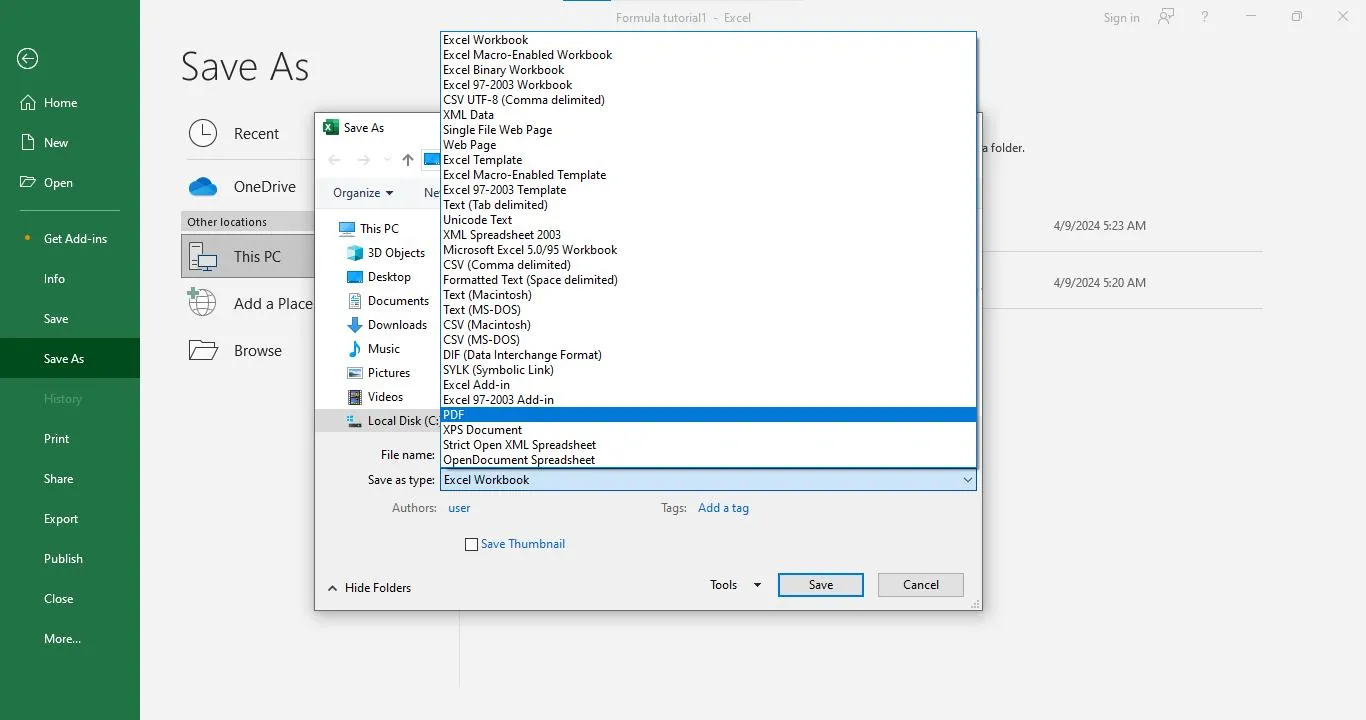Screen dimensions: 1366x720
Task: Click the Add a Place icon
Action: coord(203,303)
